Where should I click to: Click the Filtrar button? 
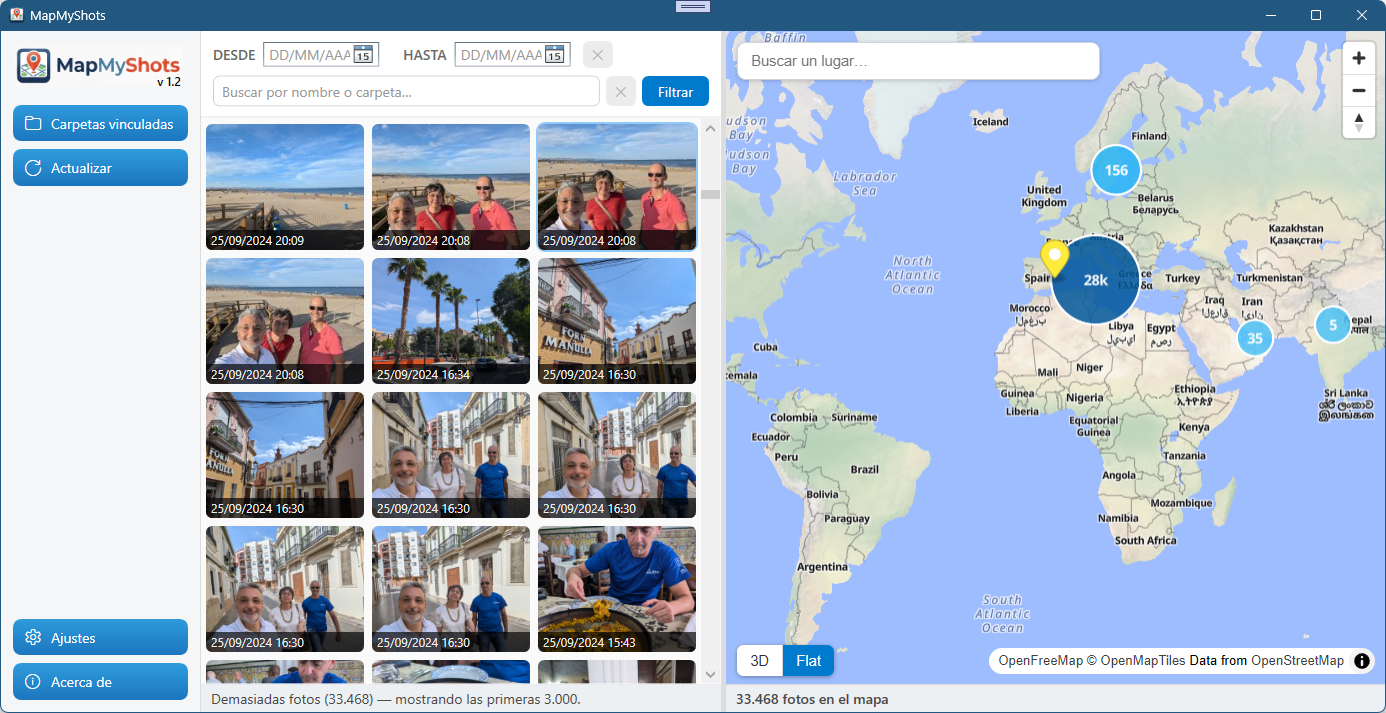pos(675,92)
